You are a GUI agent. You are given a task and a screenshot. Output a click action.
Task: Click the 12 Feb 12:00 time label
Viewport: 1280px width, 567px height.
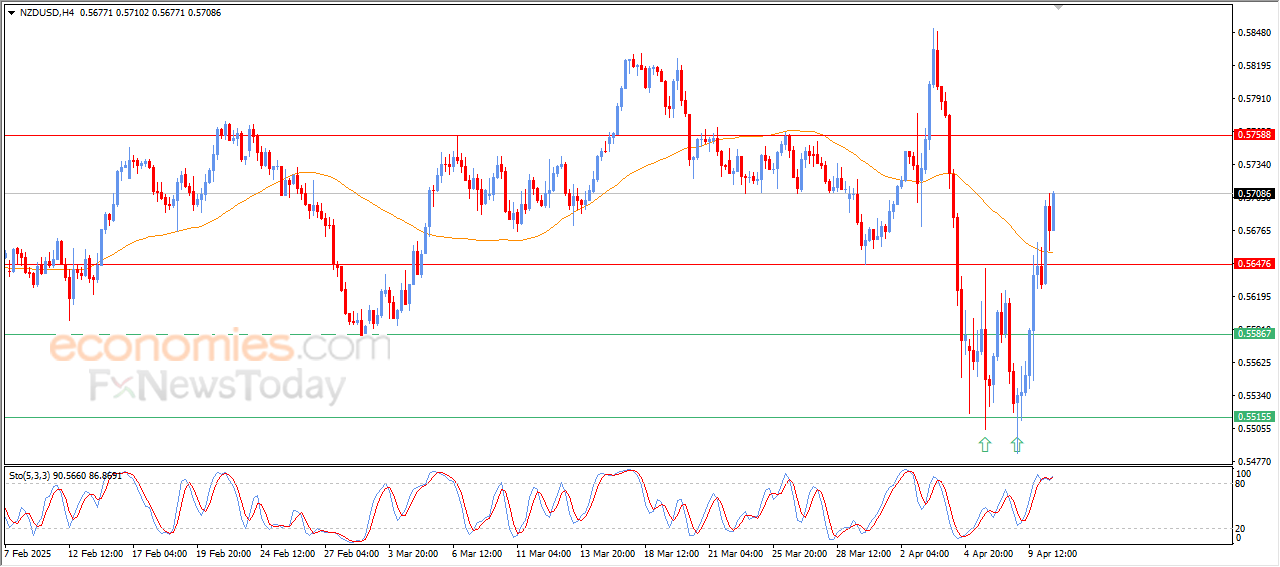click(x=95, y=553)
